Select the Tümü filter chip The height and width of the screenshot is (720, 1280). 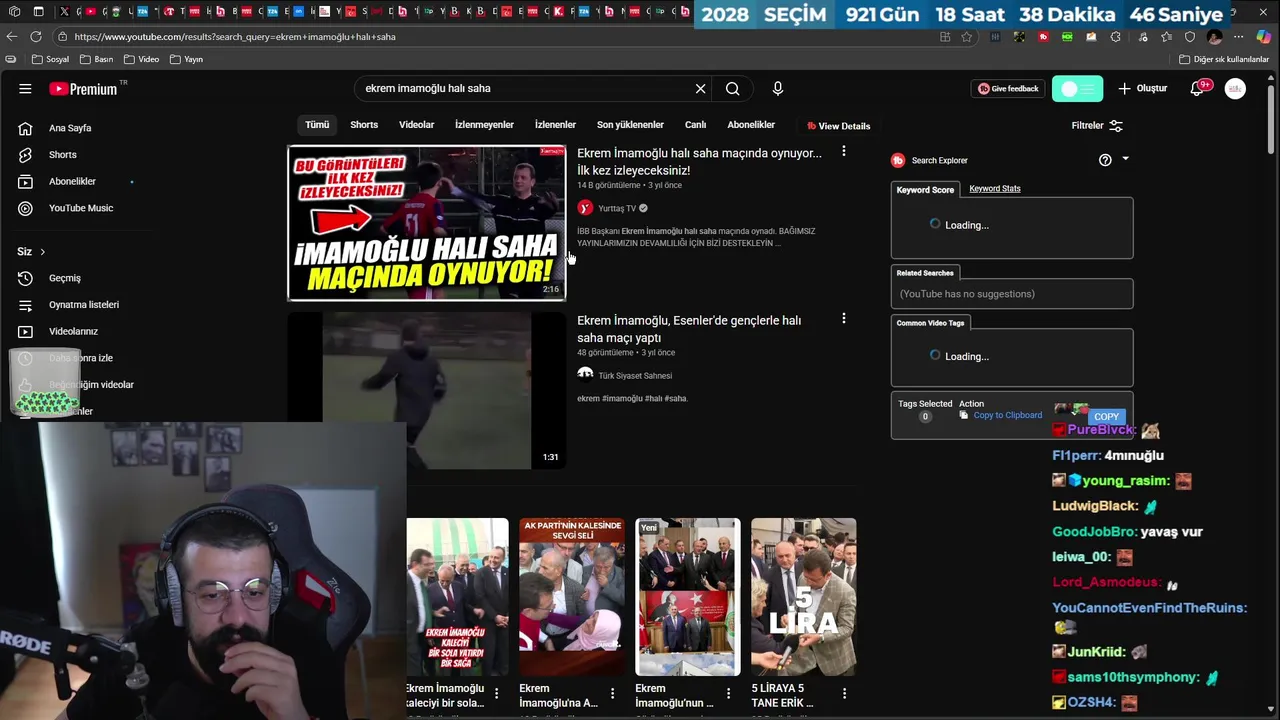click(x=317, y=125)
